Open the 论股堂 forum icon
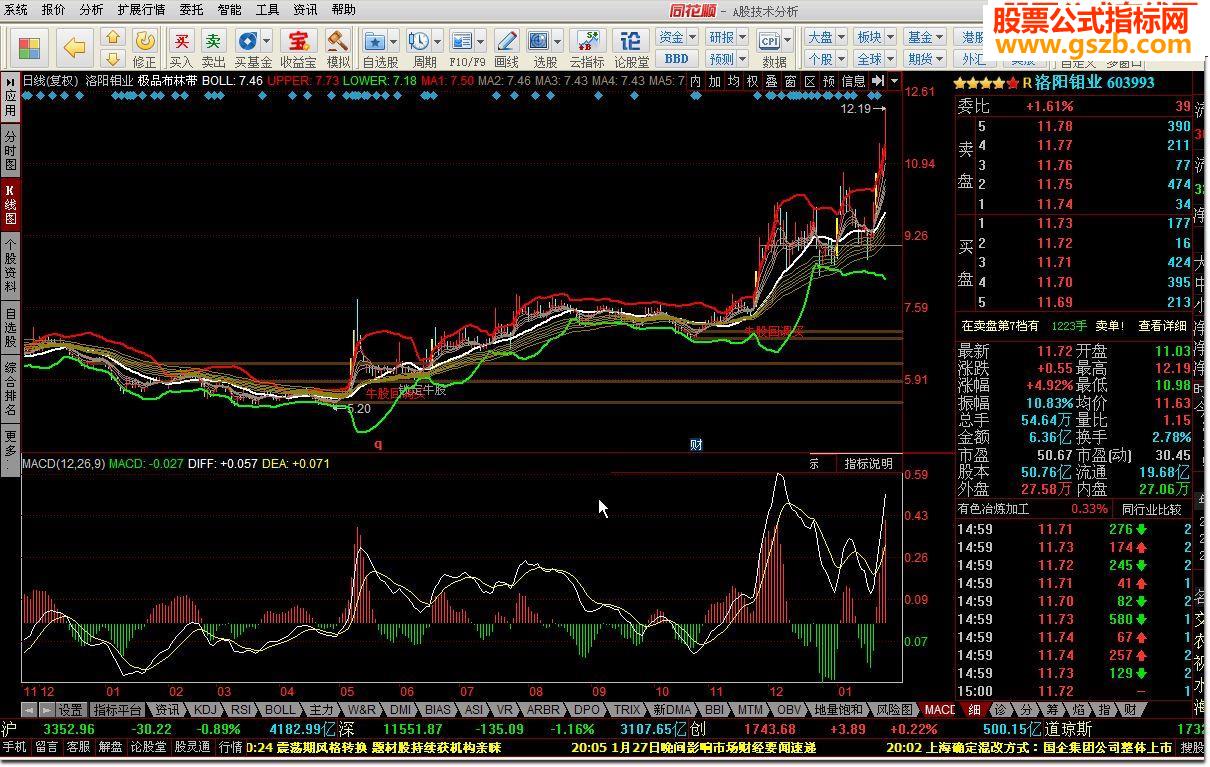The width and height of the screenshot is (1210, 767). click(631, 41)
